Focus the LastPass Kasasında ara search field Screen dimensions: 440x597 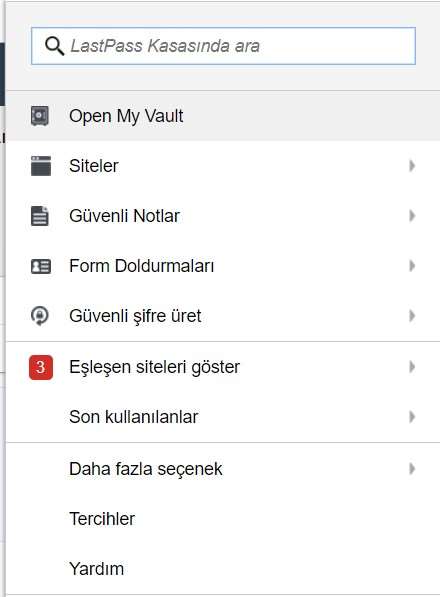pyautogui.click(x=223, y=46)
